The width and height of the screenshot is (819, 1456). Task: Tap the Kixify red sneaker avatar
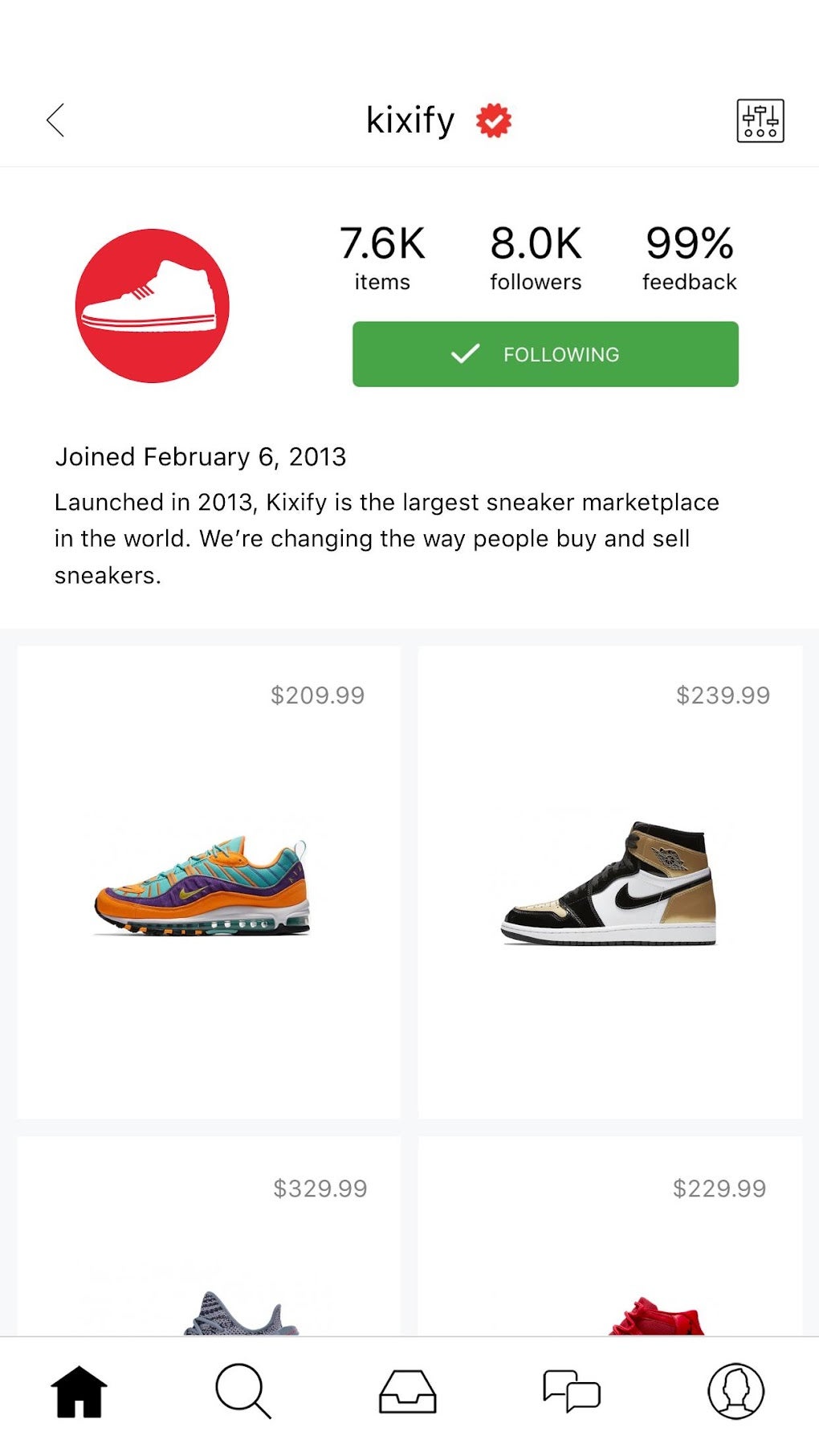click(x=153, y=306)
